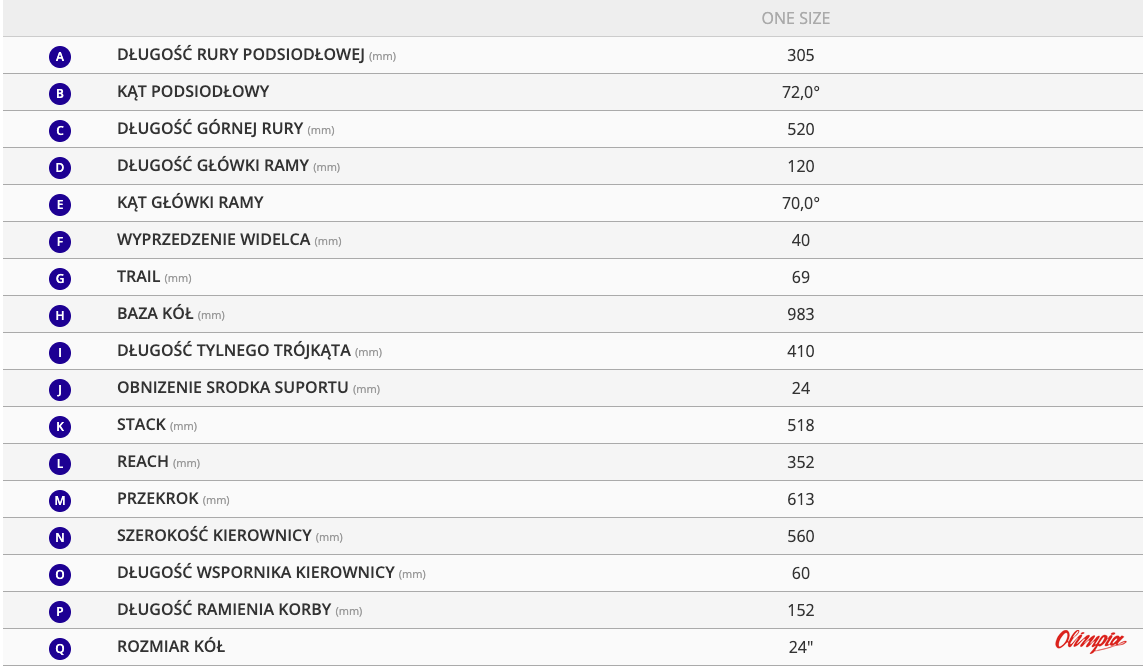The width and height of the screenshot is (1143, 666).
Task: Click the letter B badge icon
Action: [x=60, y=94]
